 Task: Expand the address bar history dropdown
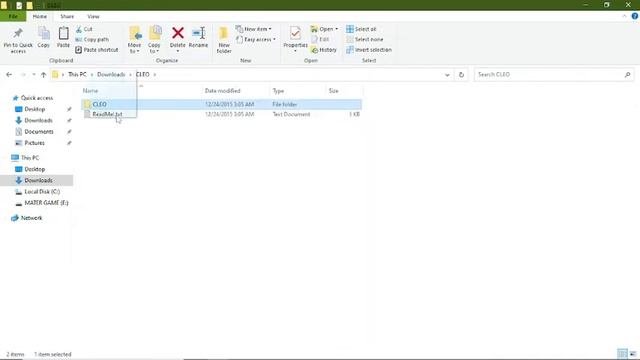click(x=447, y=75)
